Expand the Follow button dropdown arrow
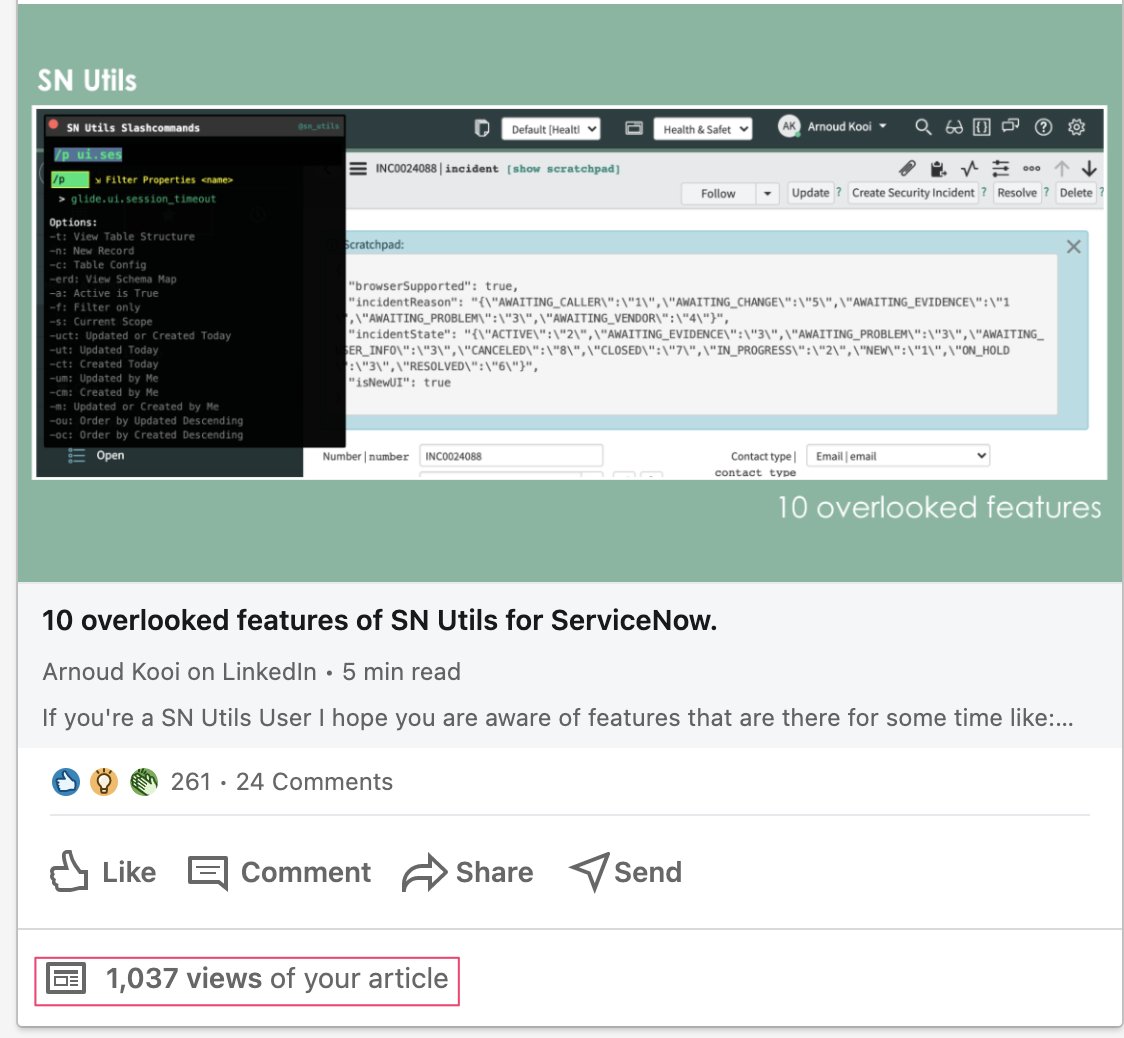1124x1038 pixels. point(765,193)
